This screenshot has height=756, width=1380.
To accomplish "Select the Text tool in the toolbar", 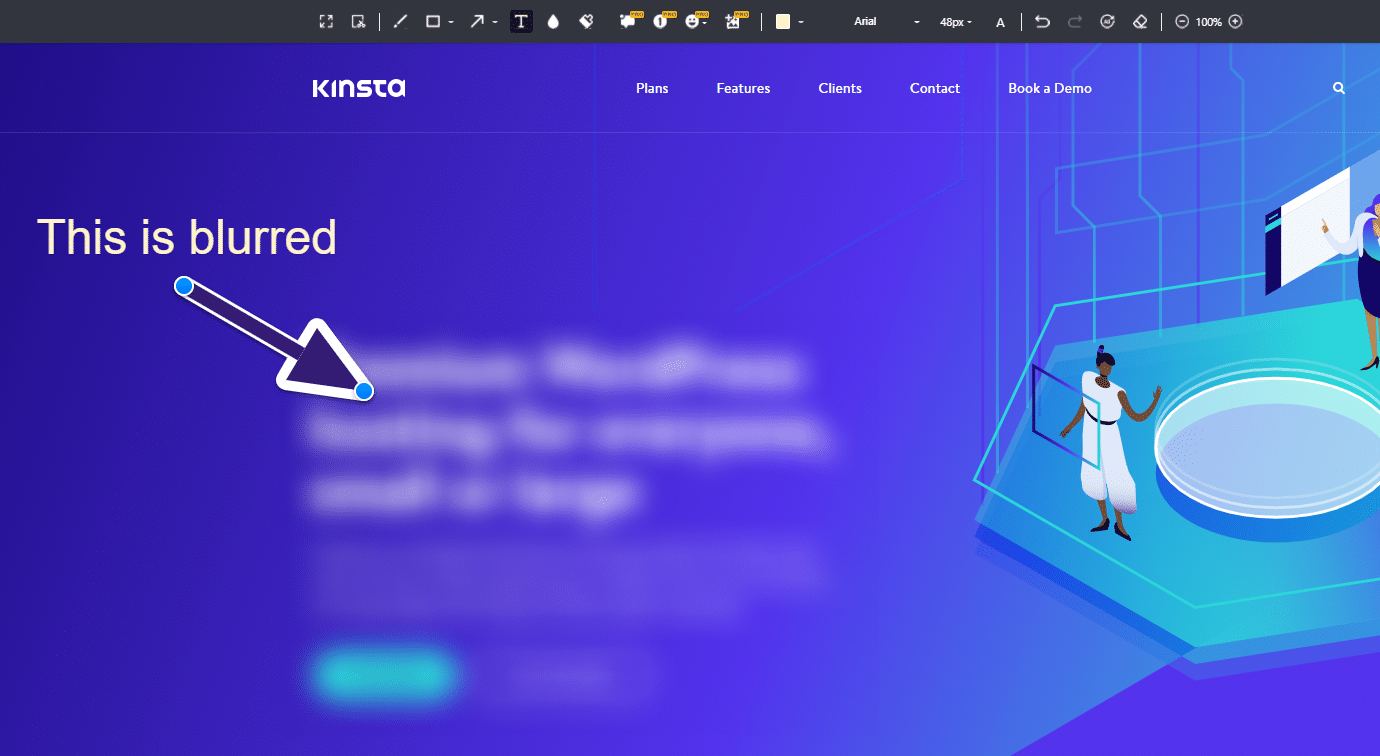I will click(x=521, y=22).
